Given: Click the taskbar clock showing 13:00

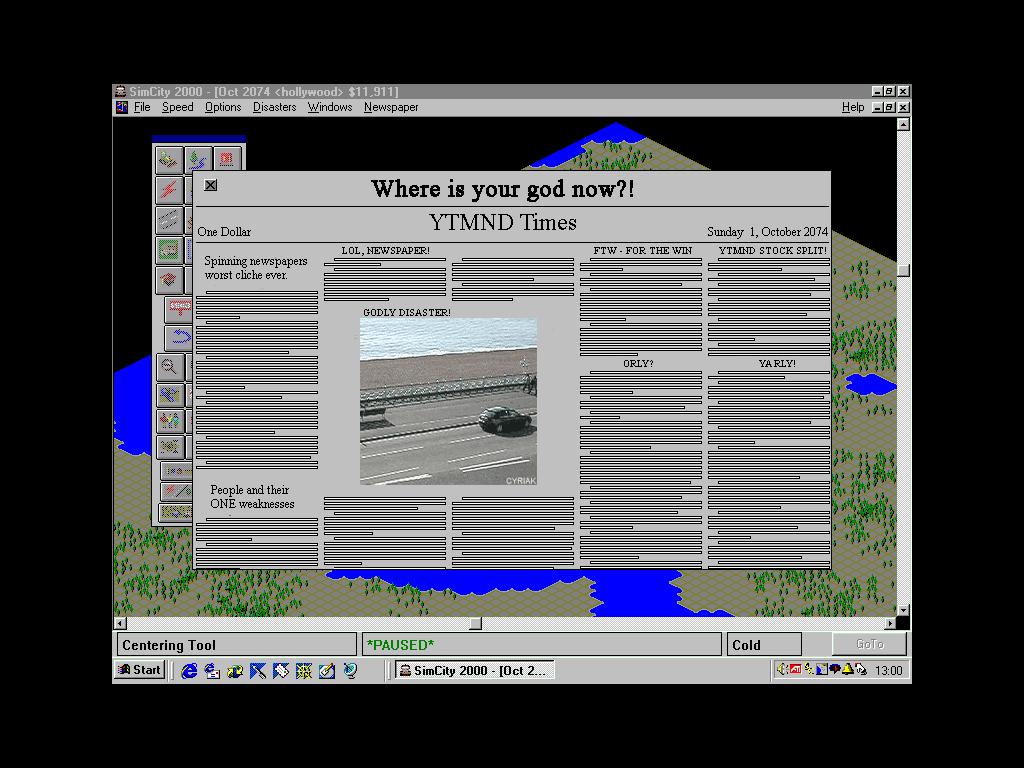Looking at the screenshot, I should click(888, 671).
